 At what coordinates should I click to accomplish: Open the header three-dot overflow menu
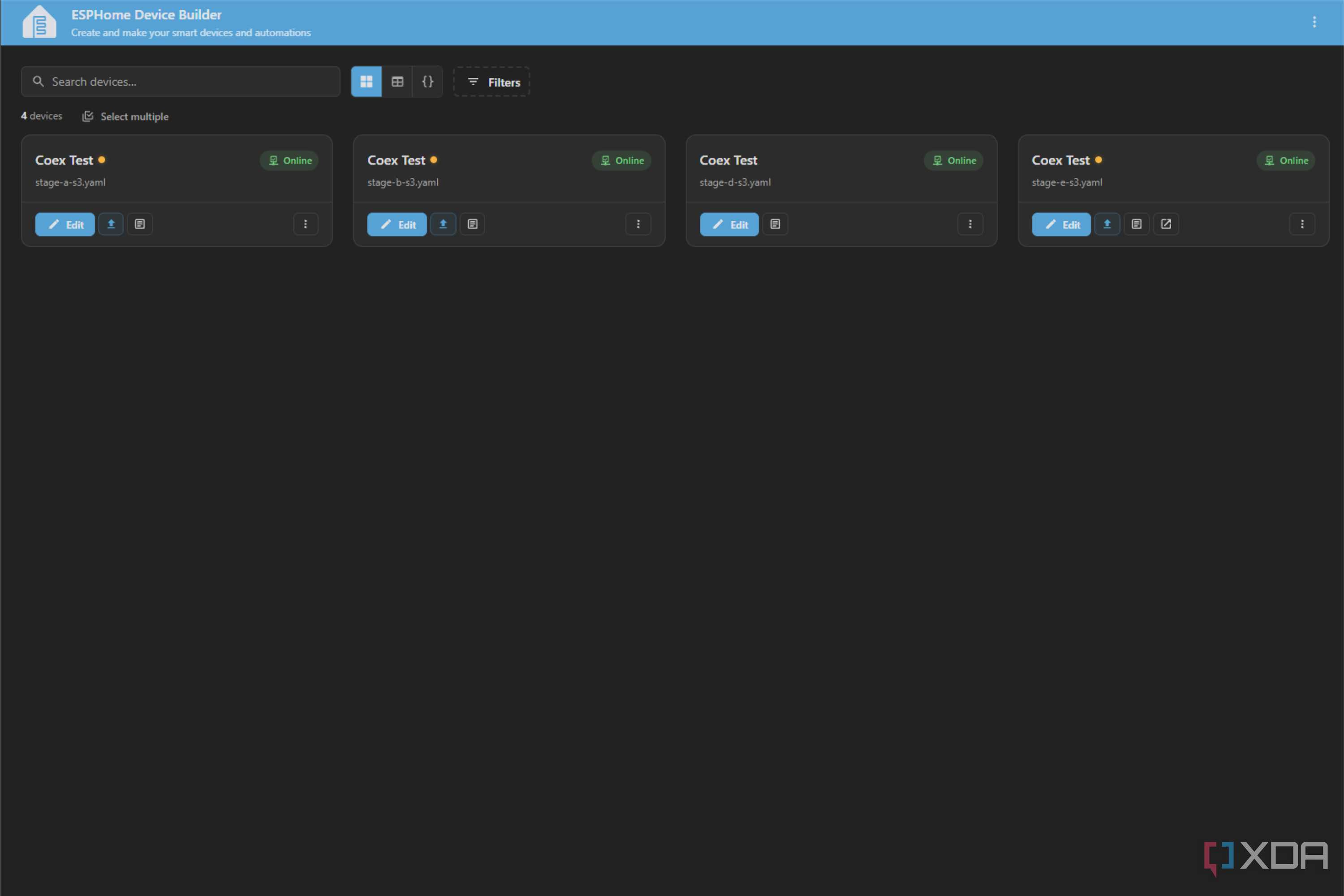[x=1314, y=22]
